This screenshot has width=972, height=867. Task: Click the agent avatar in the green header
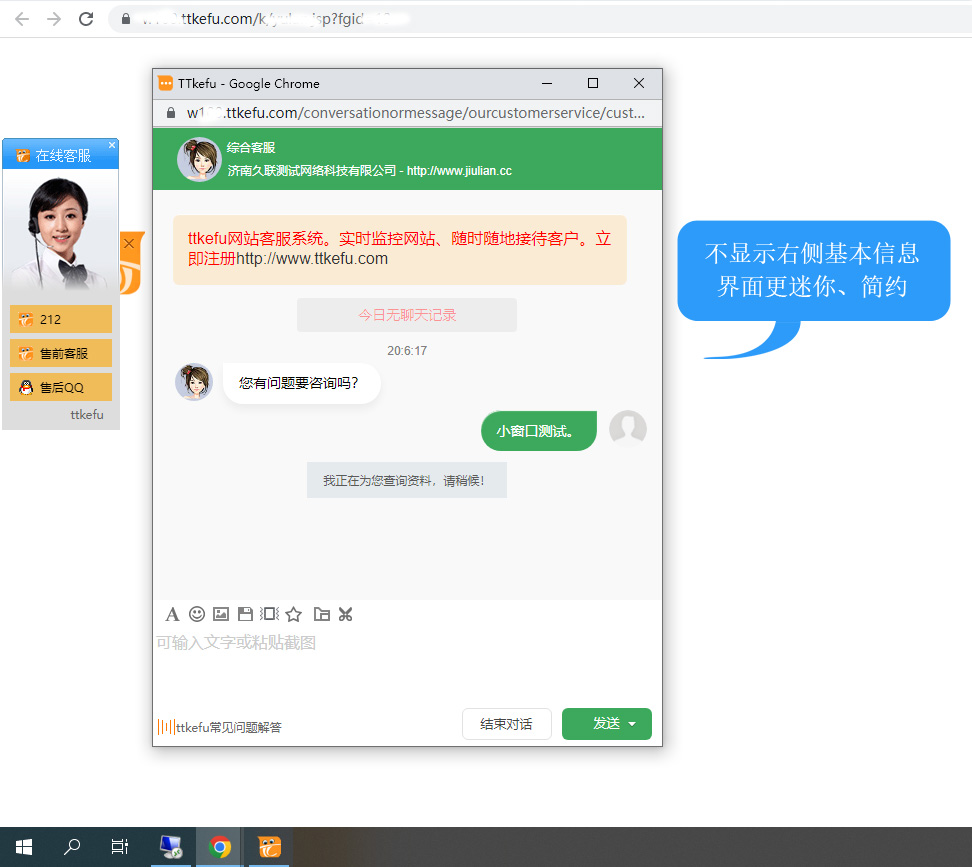tap(199, 159)
